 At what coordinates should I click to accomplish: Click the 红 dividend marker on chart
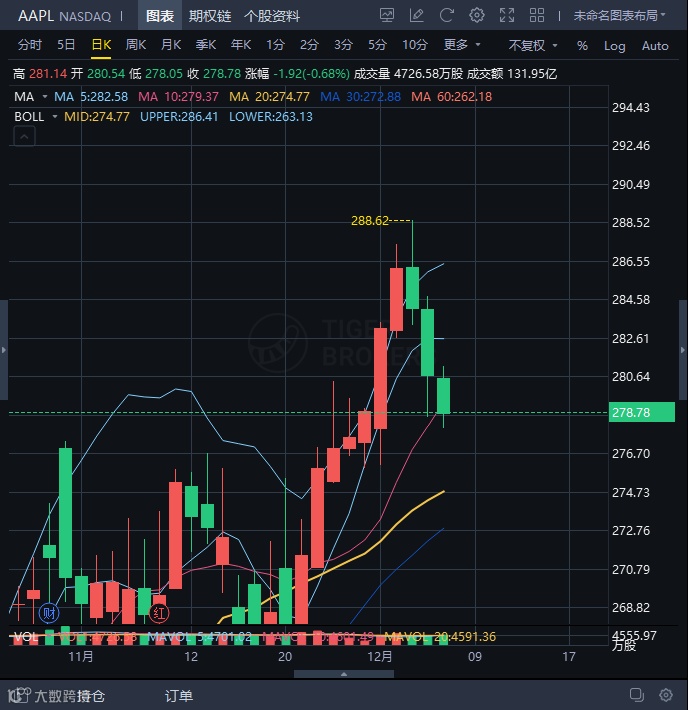point(159,613)
